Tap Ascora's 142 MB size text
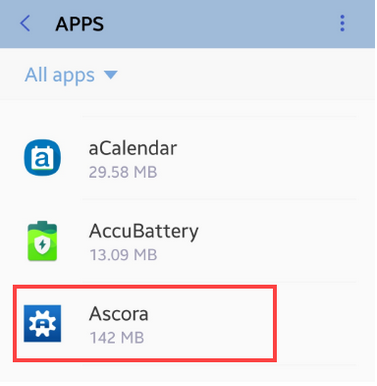 click(117, 338)
